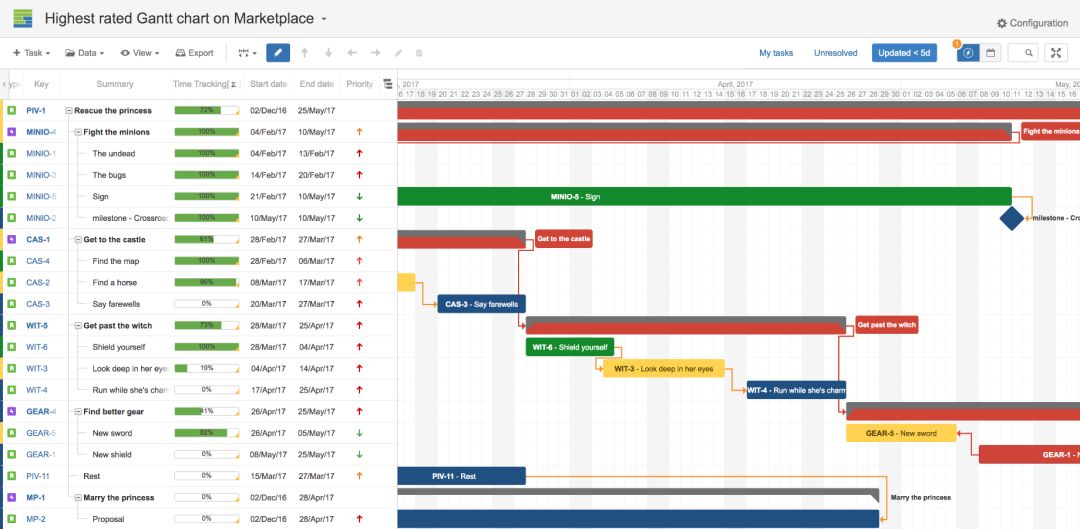
Task: Click orange priority arrow for Get to the castle
Action: 360,240
